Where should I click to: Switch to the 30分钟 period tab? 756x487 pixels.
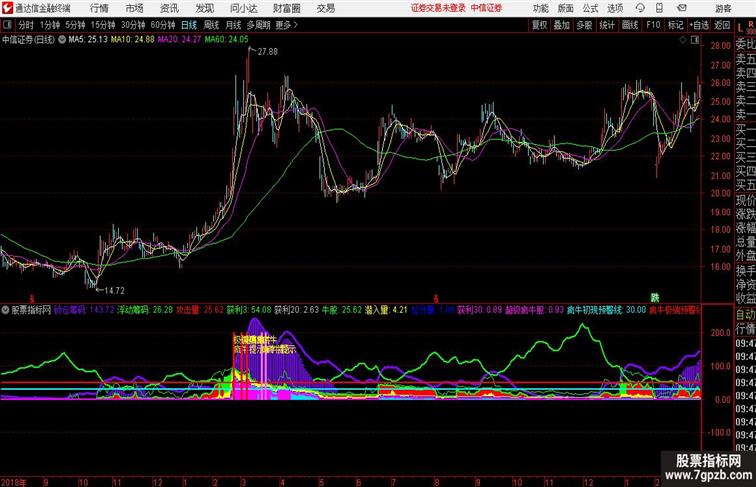[133, 25]
